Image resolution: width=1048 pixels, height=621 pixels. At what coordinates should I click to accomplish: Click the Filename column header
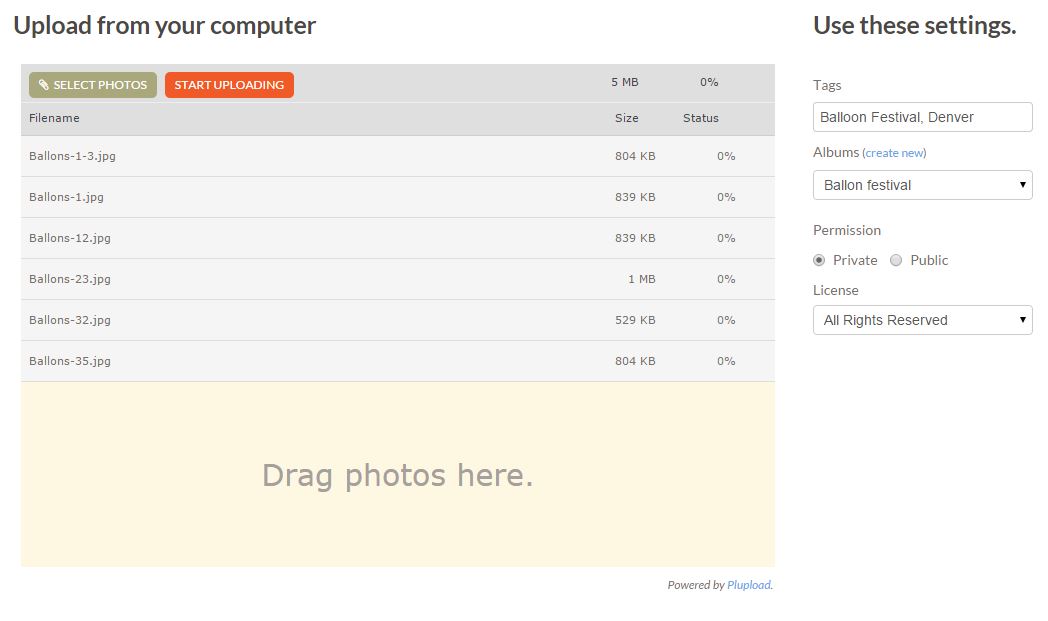54,118
